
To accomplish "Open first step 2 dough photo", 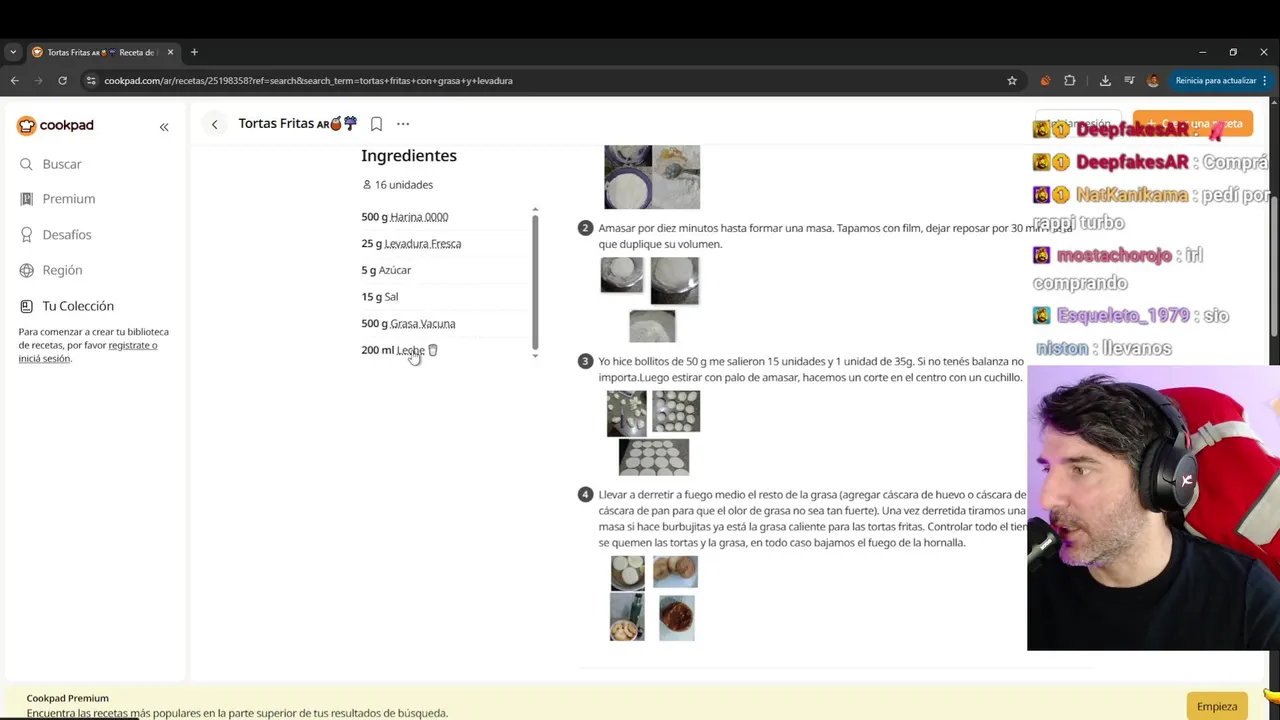I will pyautogui.click(x=622, y=275).
